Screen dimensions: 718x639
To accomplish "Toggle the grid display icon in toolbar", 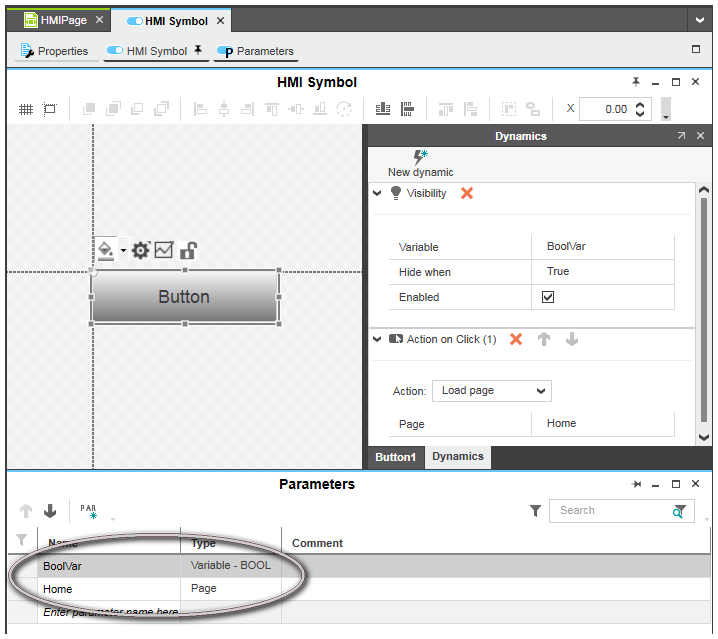I will (x=26, y=109).
